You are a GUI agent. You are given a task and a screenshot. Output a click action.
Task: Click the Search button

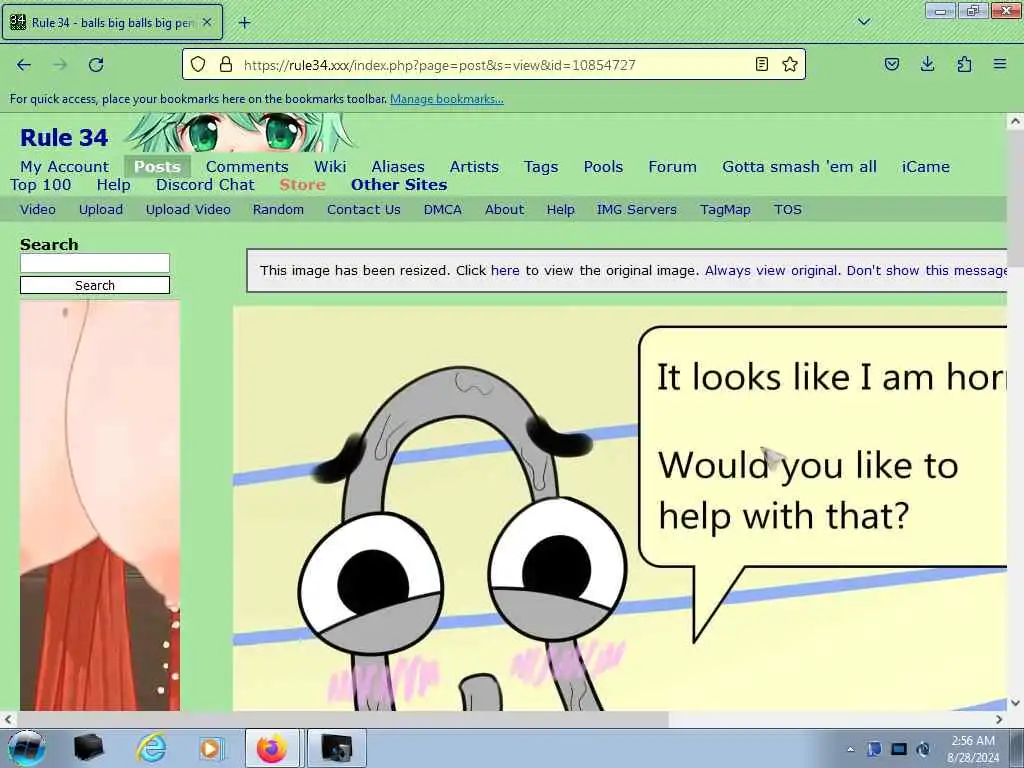pyautogui.click(x=95, y=285)
